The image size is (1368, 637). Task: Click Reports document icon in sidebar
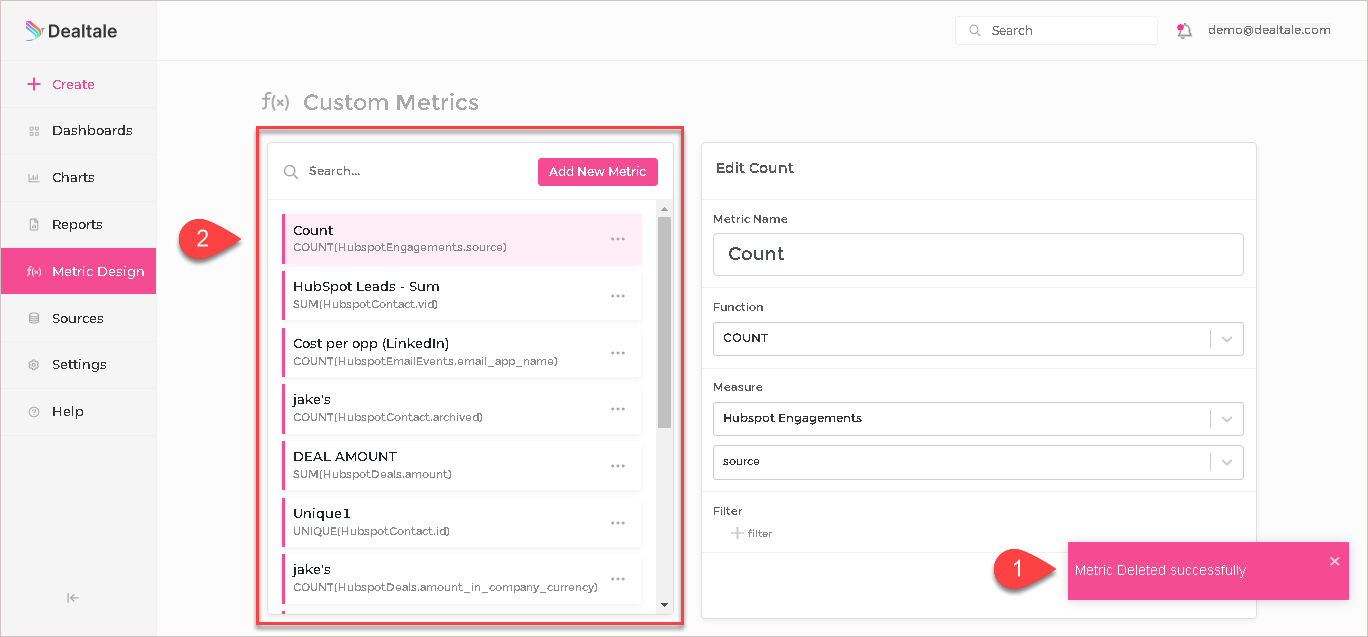[x=33, y=225]
